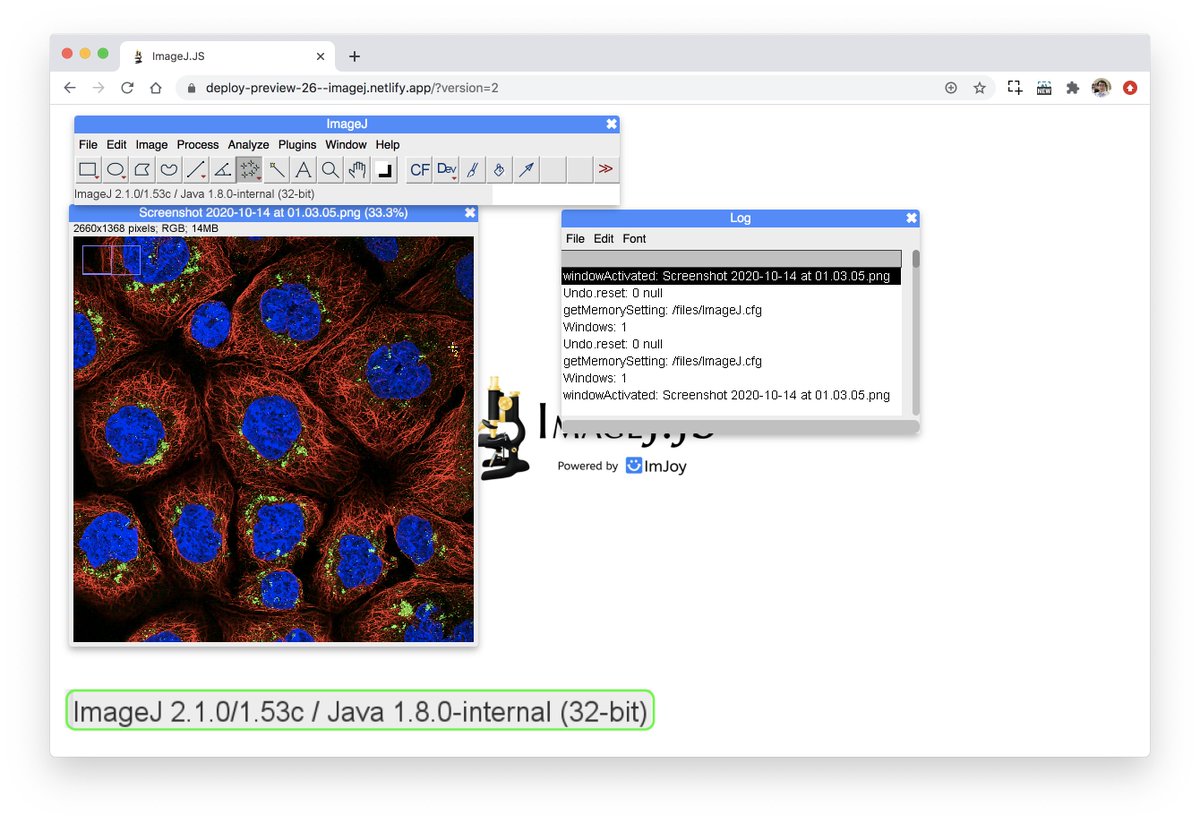
Task: Open the Dev developer menu tool
Action: pos(446,170)
